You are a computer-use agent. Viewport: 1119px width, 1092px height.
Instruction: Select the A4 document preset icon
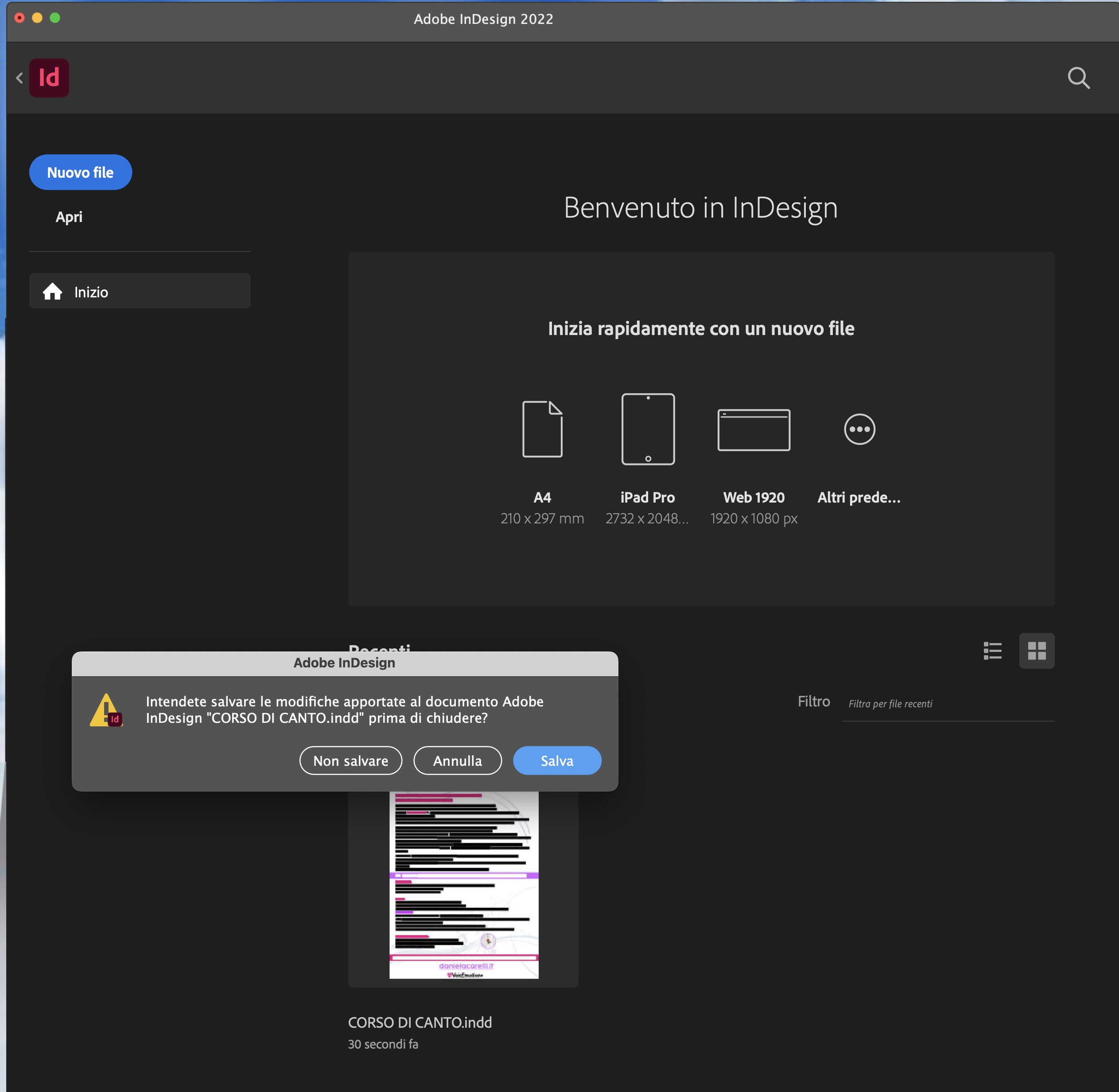(x=542, y=429)
